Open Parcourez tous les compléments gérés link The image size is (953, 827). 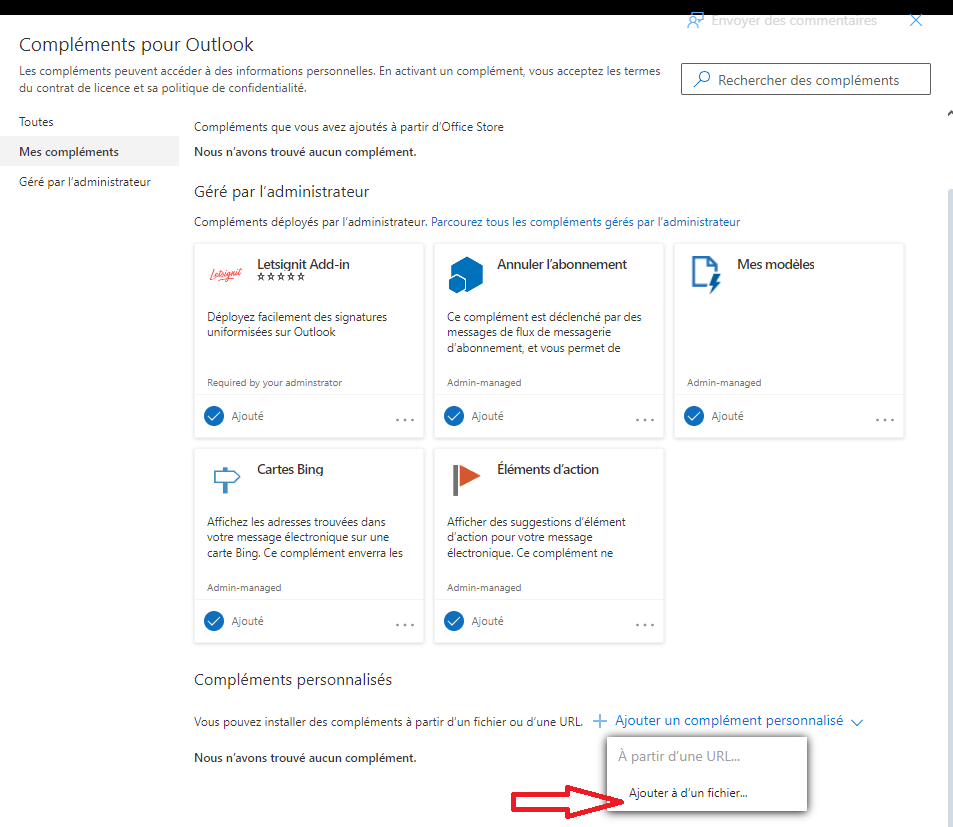(585, 222)
